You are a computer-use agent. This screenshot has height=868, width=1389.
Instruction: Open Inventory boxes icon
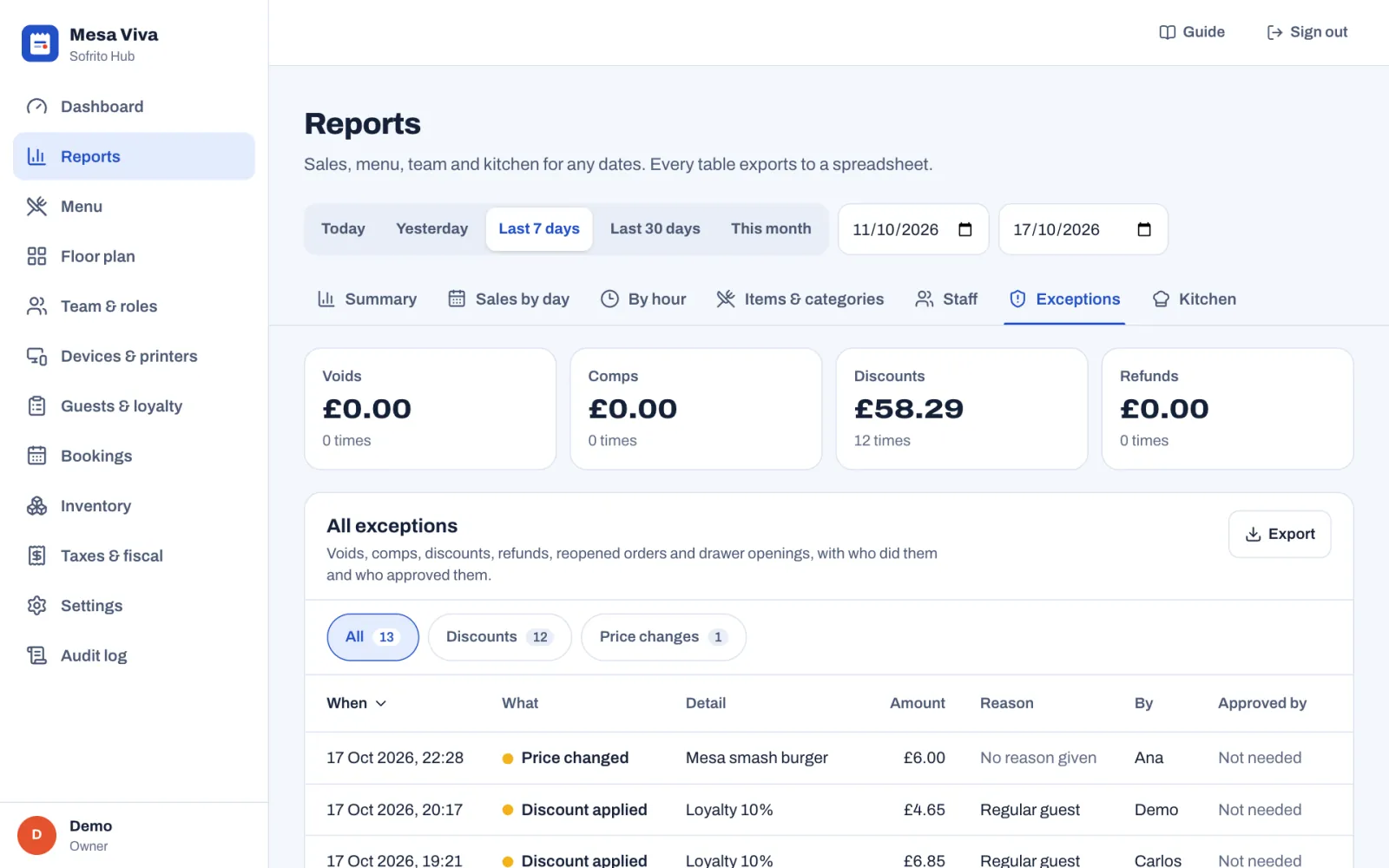36,506
